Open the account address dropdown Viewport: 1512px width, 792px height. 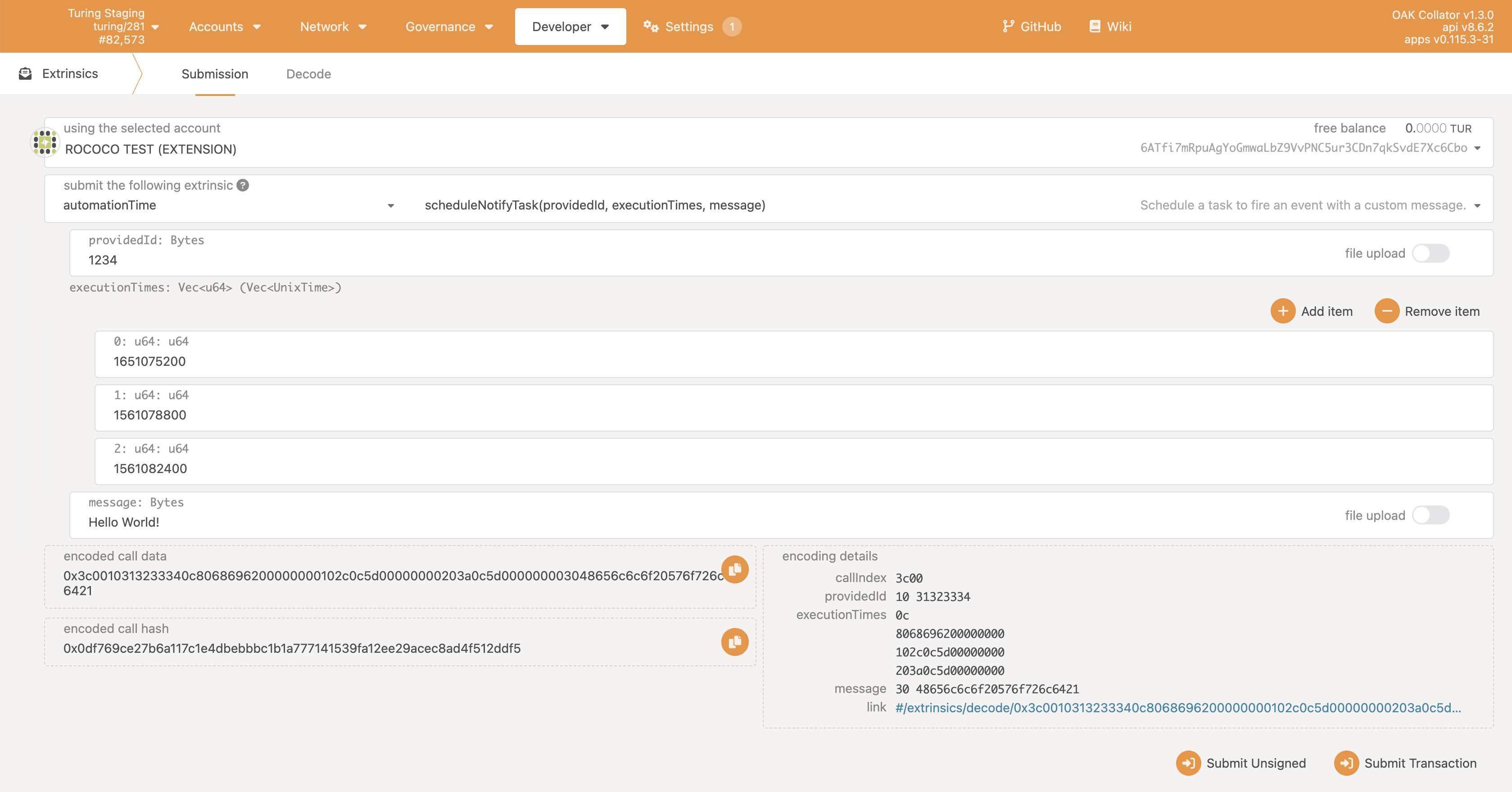pyautogui.click(x=1477, y=148)
